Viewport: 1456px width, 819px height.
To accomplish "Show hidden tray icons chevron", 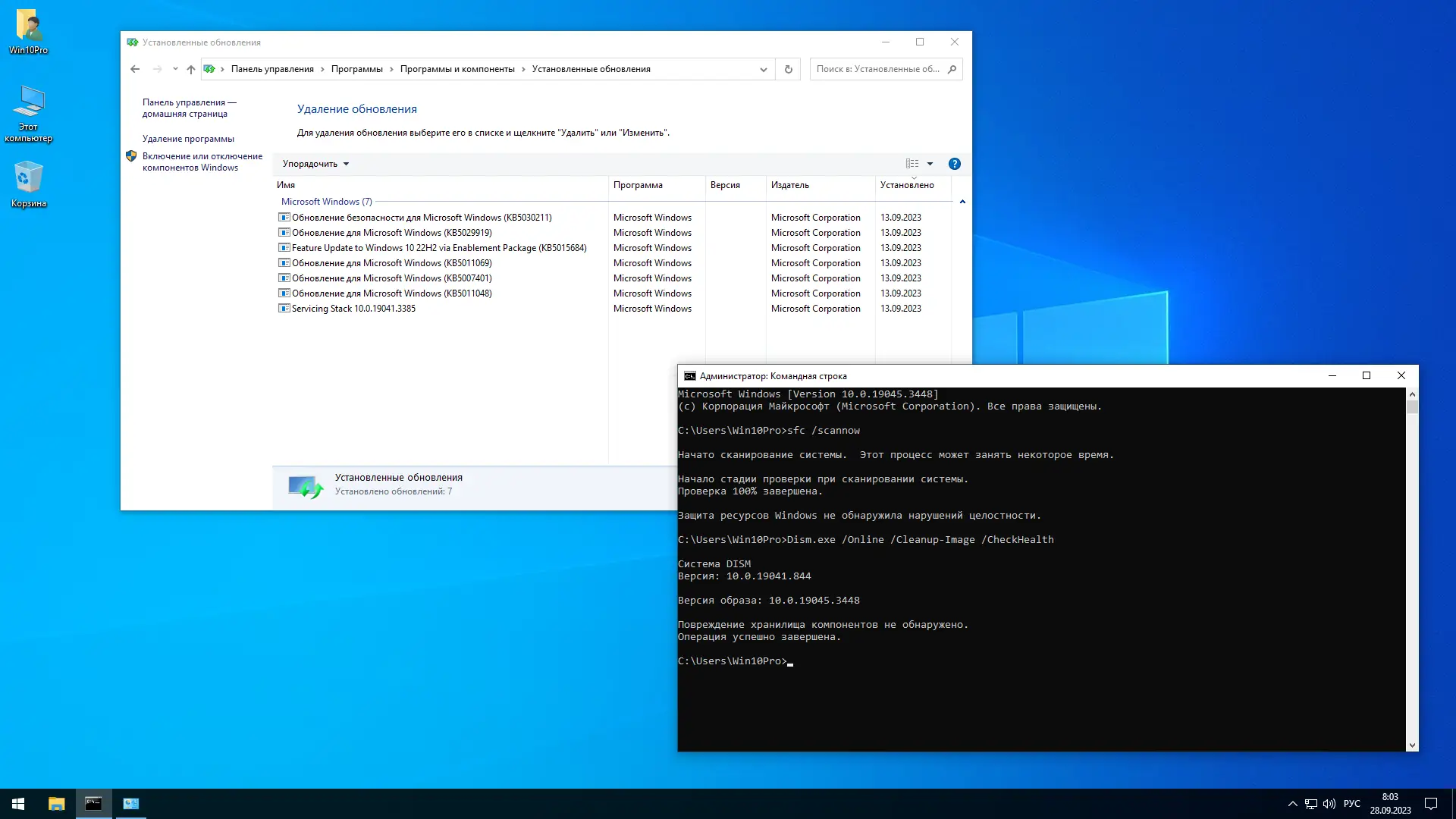I will coord(1292,804).
